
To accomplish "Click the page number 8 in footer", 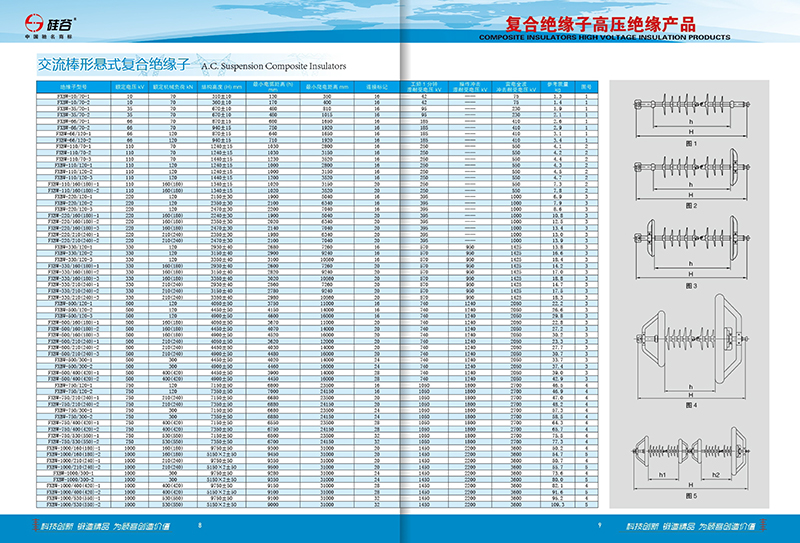I will coord(200,524).
